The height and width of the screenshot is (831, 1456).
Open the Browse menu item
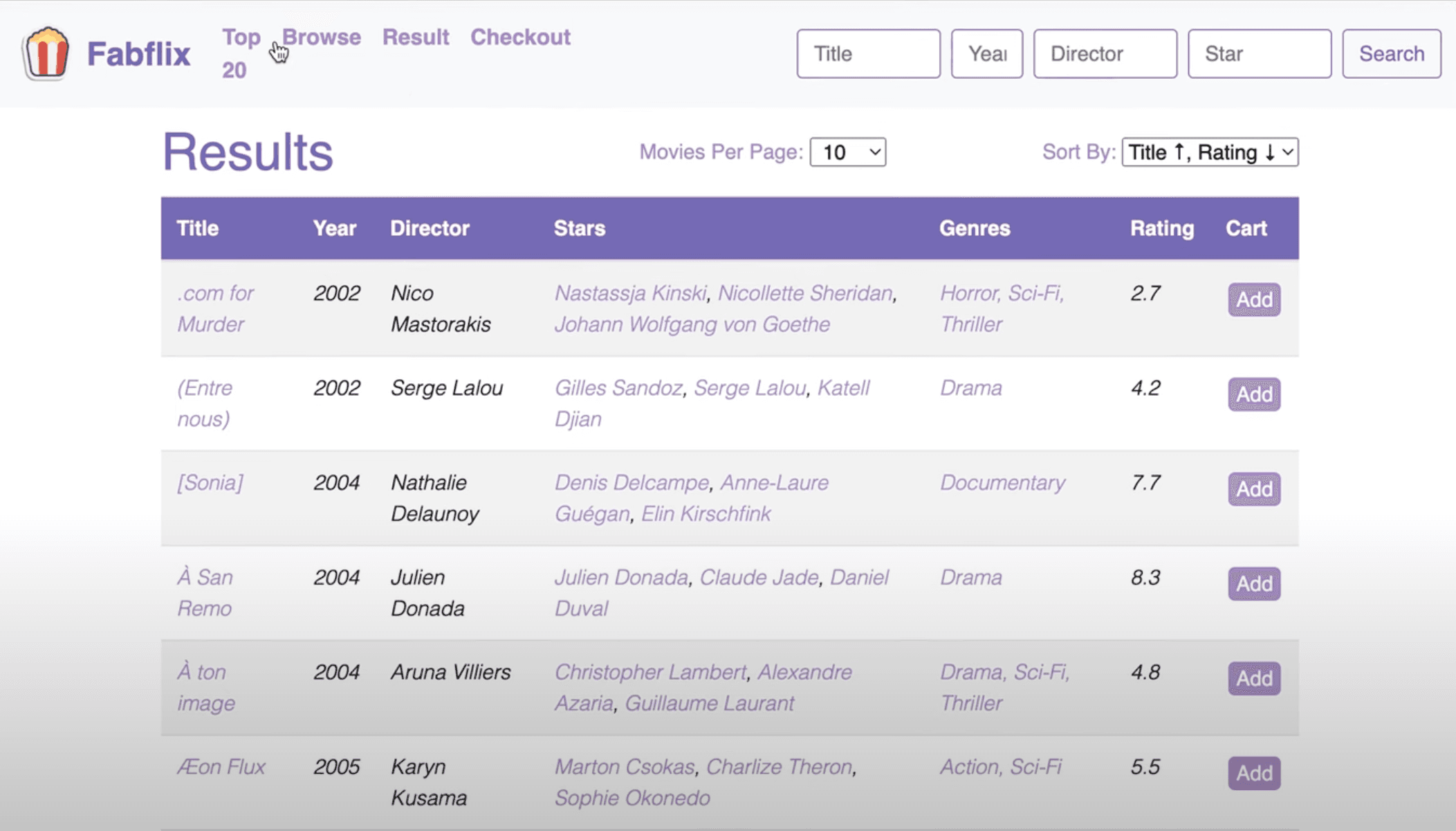click(x=322, y=37)
